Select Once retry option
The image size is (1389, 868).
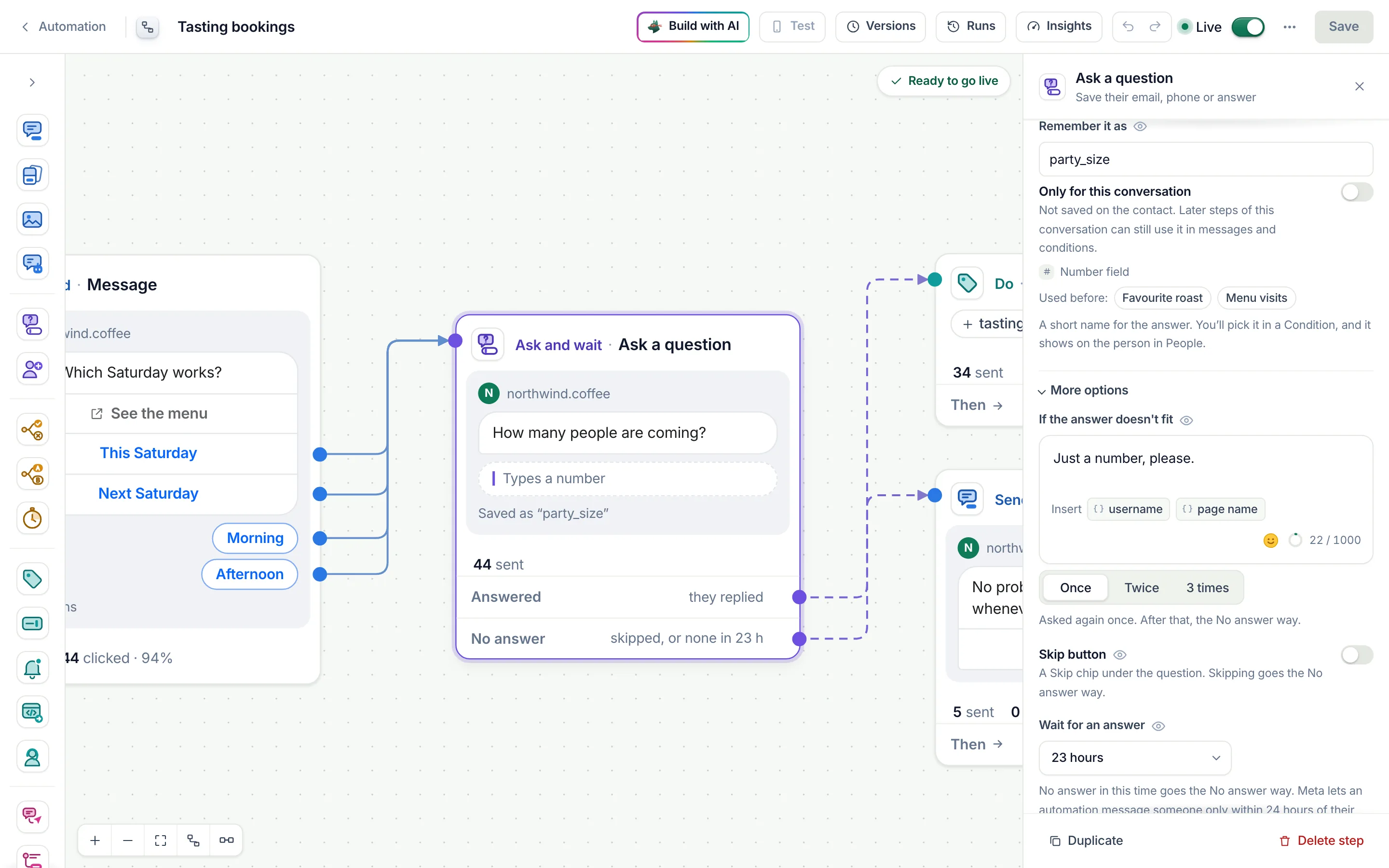[x=1075, y=588]
